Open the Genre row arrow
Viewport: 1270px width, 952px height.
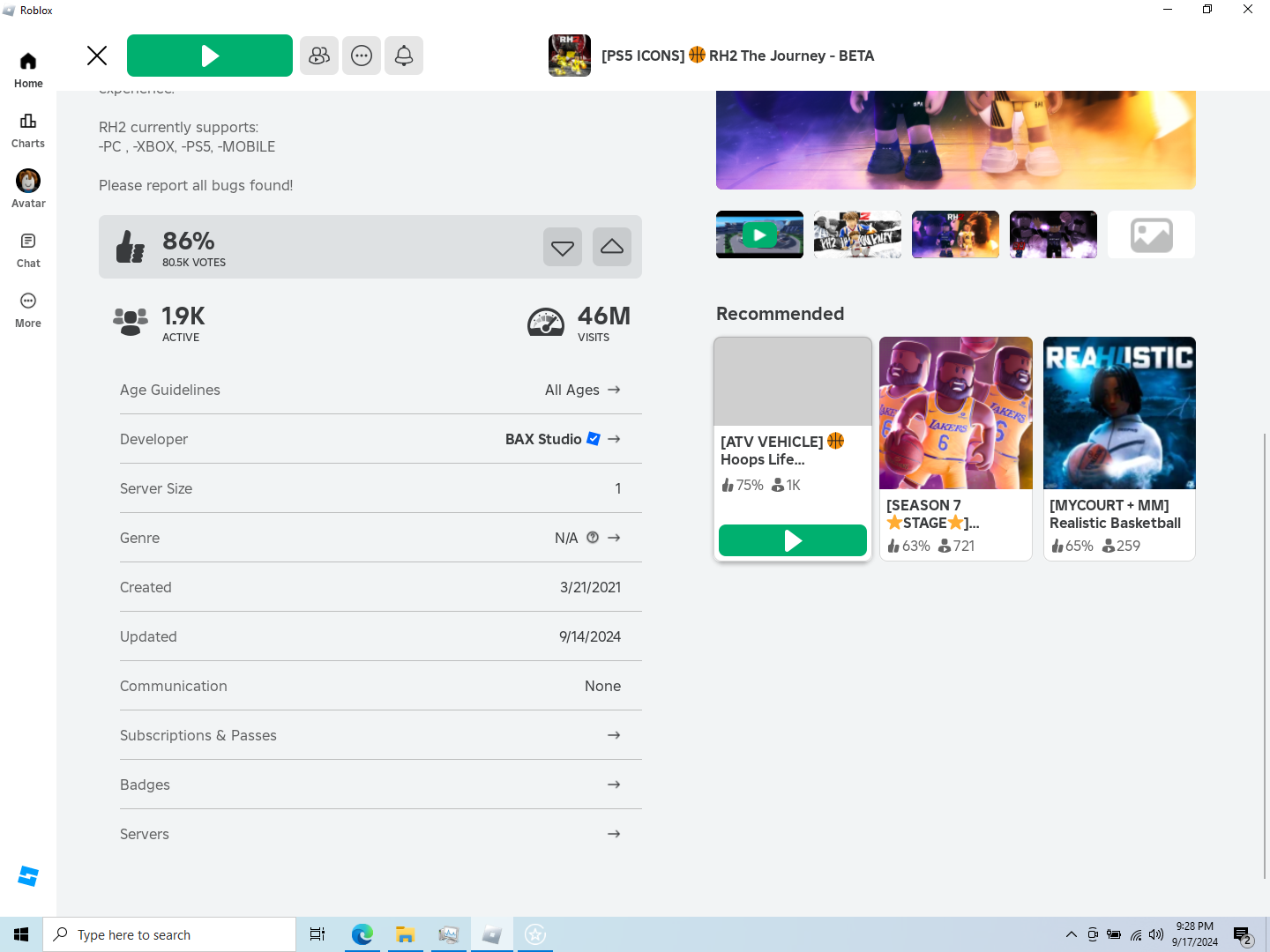(x=614, y=538)
